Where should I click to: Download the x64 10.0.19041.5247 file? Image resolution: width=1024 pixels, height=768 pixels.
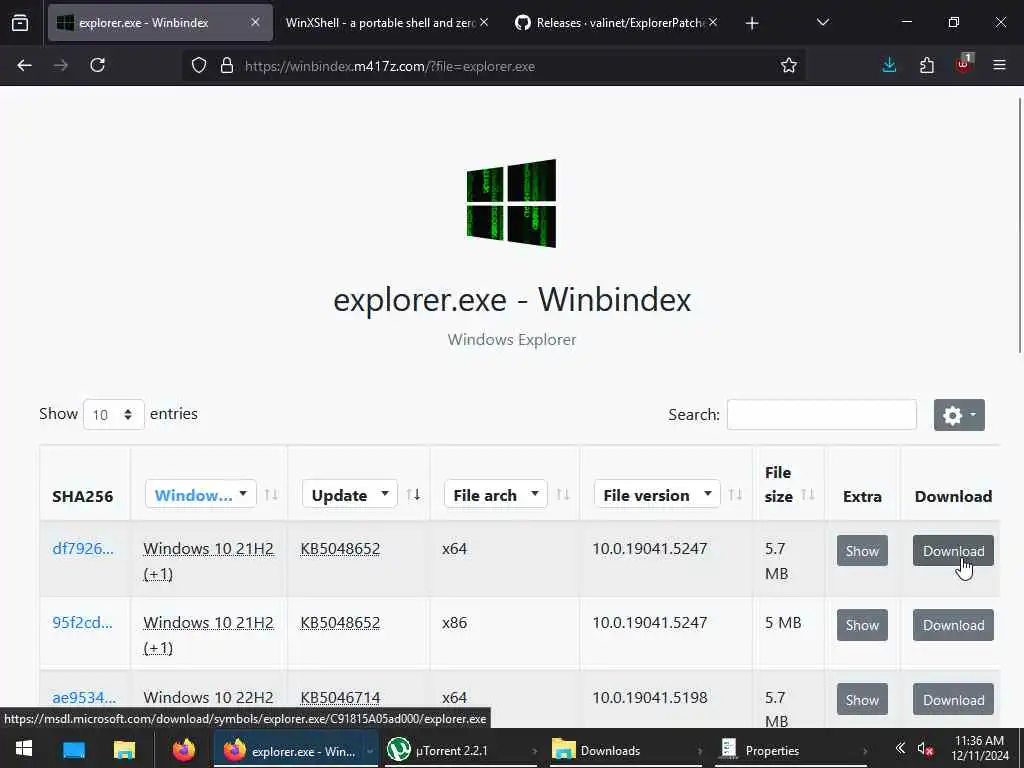(x=953, y=551)
